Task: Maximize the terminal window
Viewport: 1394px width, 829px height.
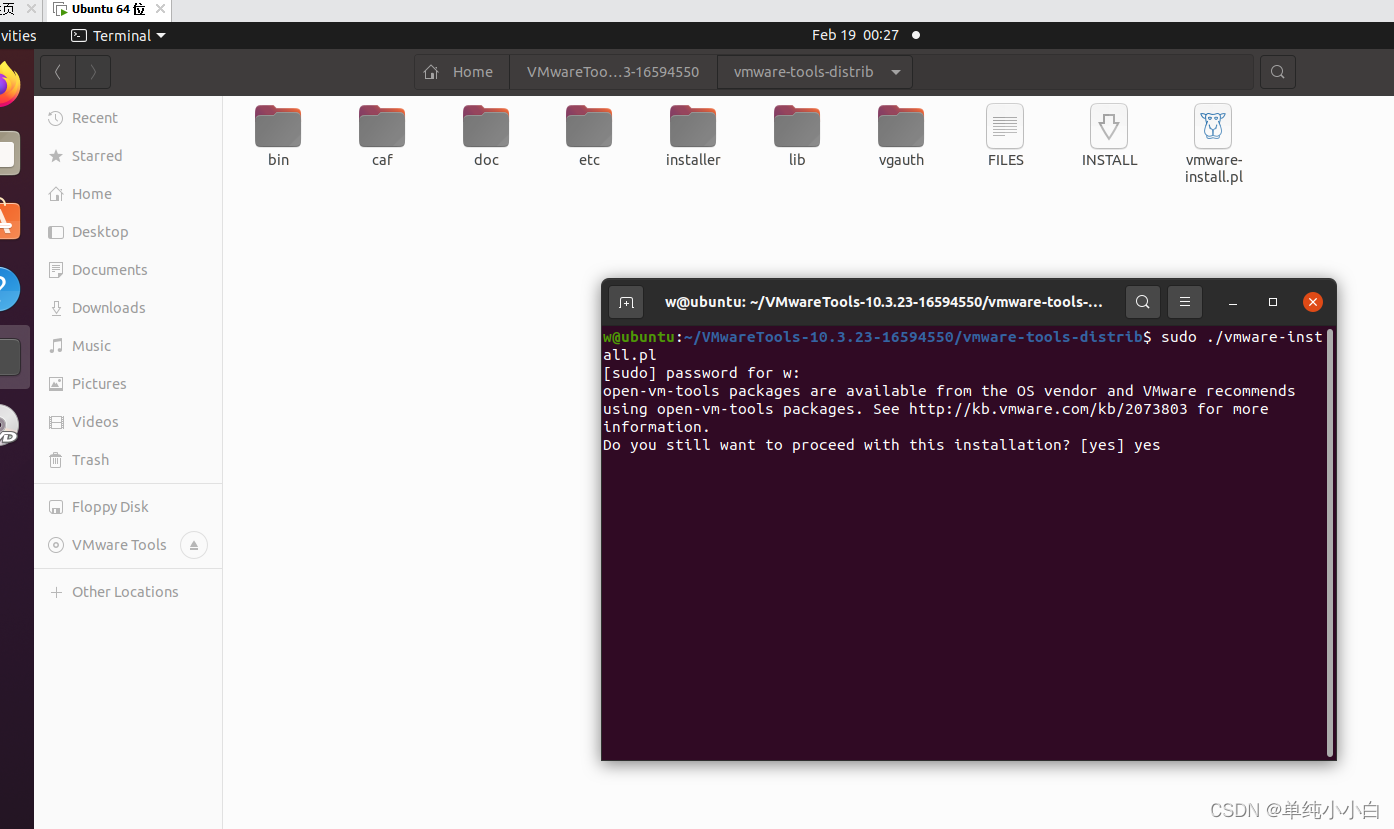Action: pyautogui.click(x=1273, y=302)
